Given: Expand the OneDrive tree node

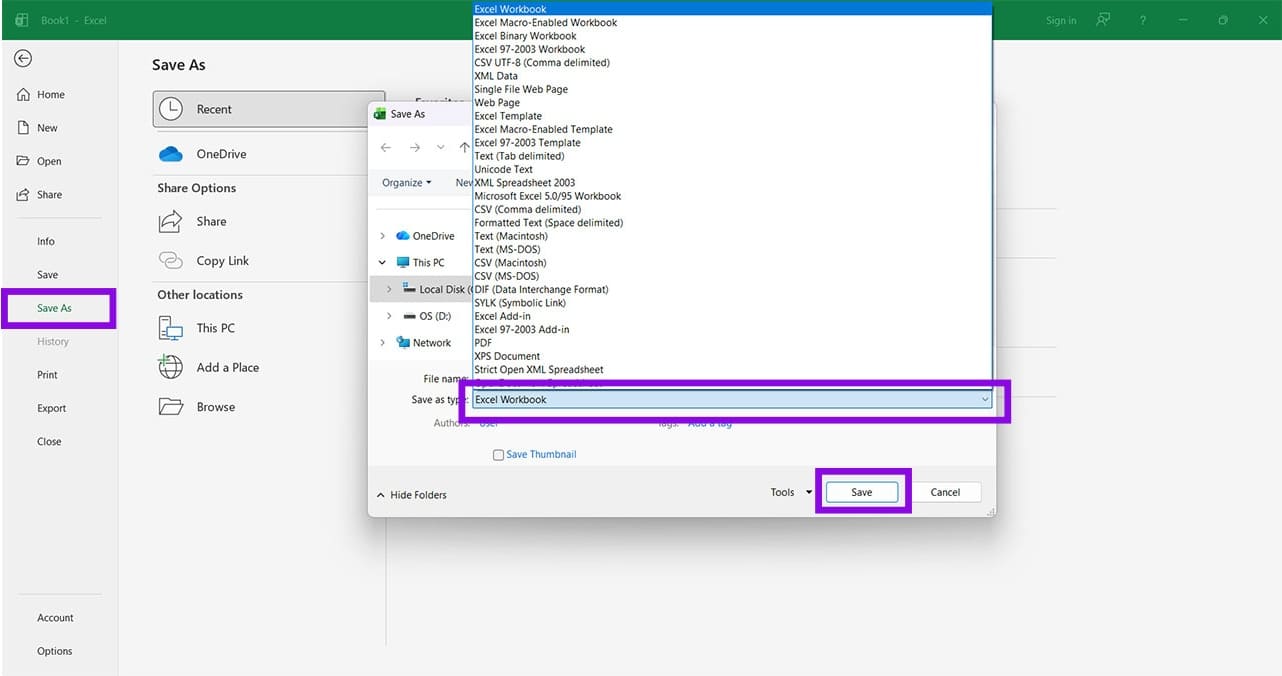Looking at the screenshot, I should pos(382,236).
